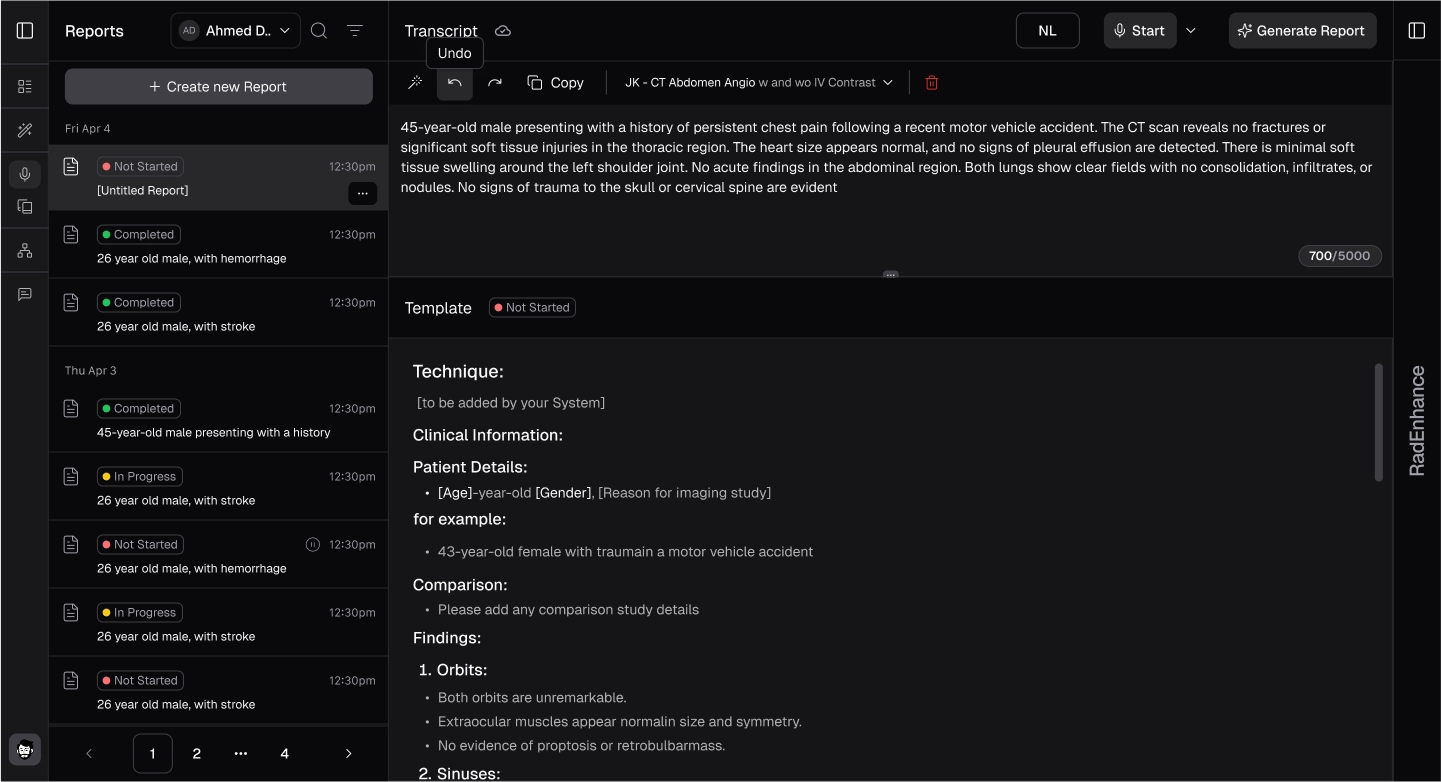
Task: Click the pause icon on Not Started hemorrhage report
Action: coord(313,545)
